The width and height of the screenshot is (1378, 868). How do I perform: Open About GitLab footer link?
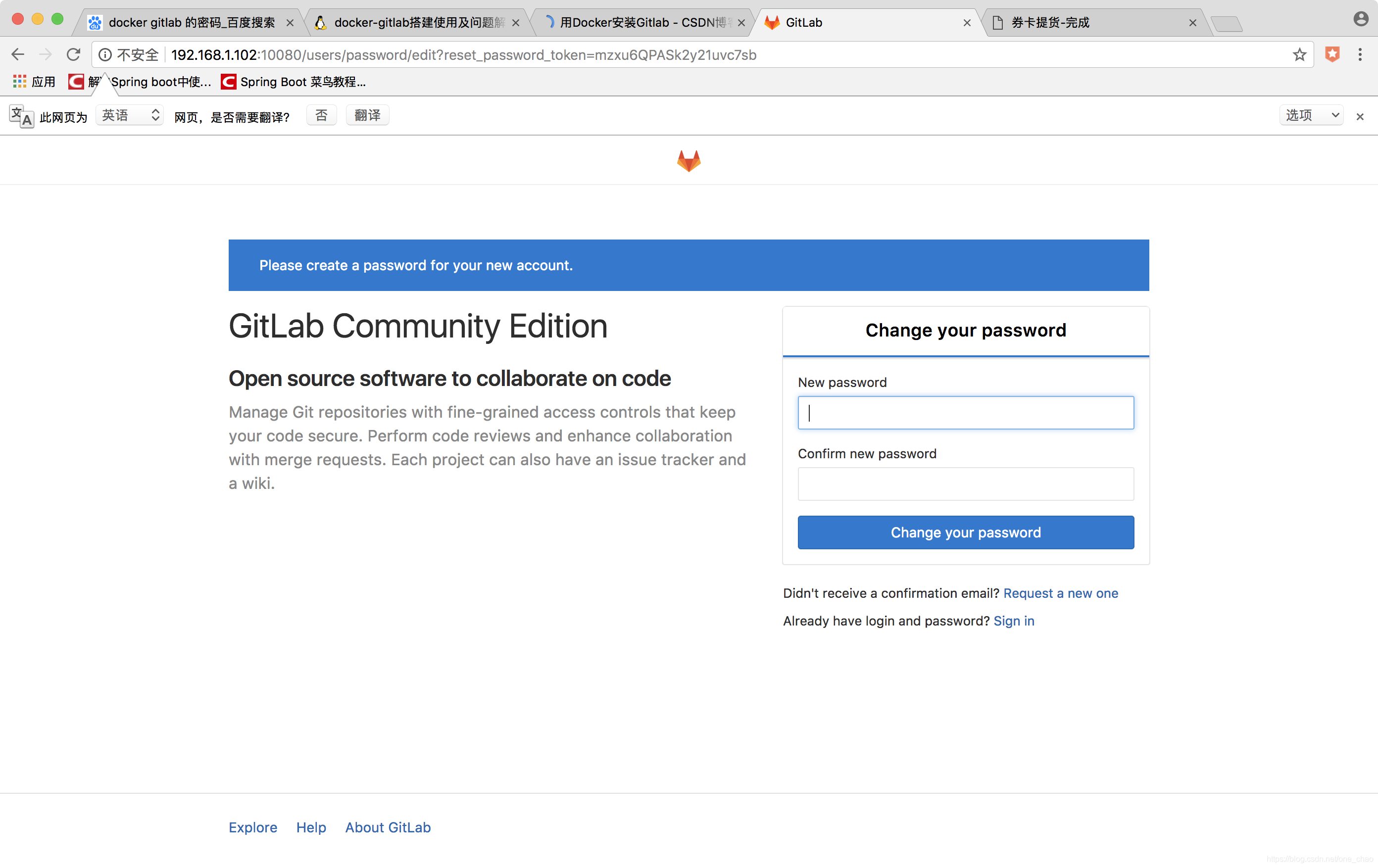click(388, 827)
